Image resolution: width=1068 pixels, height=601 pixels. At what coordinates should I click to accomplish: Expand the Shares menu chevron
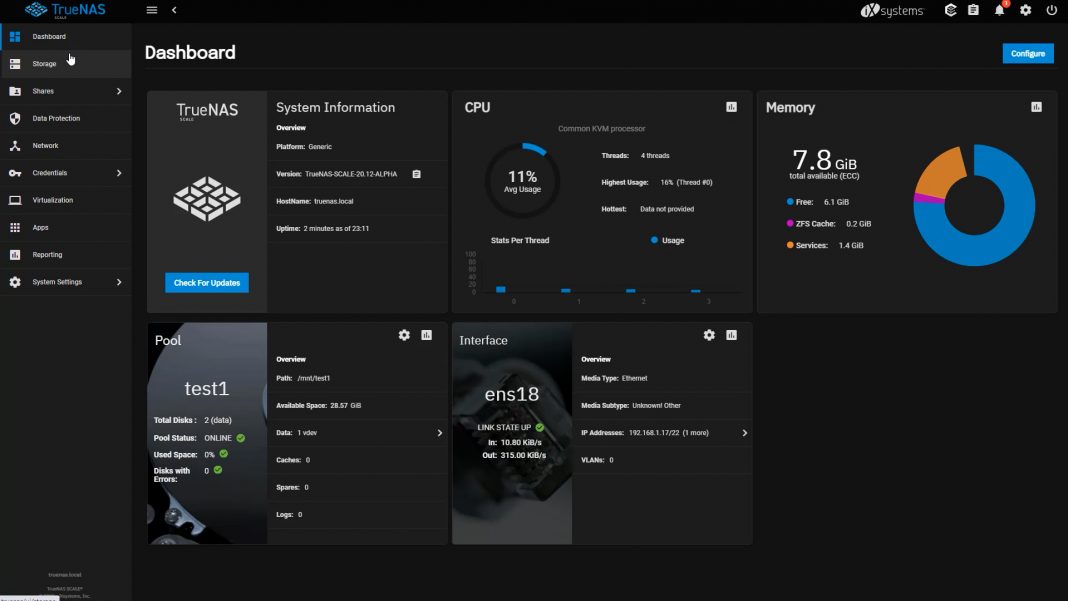click(x=119, y=91)
